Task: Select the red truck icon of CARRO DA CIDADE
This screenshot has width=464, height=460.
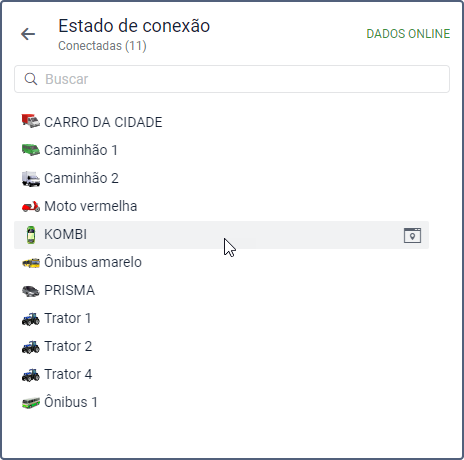Action: (31, 121)
